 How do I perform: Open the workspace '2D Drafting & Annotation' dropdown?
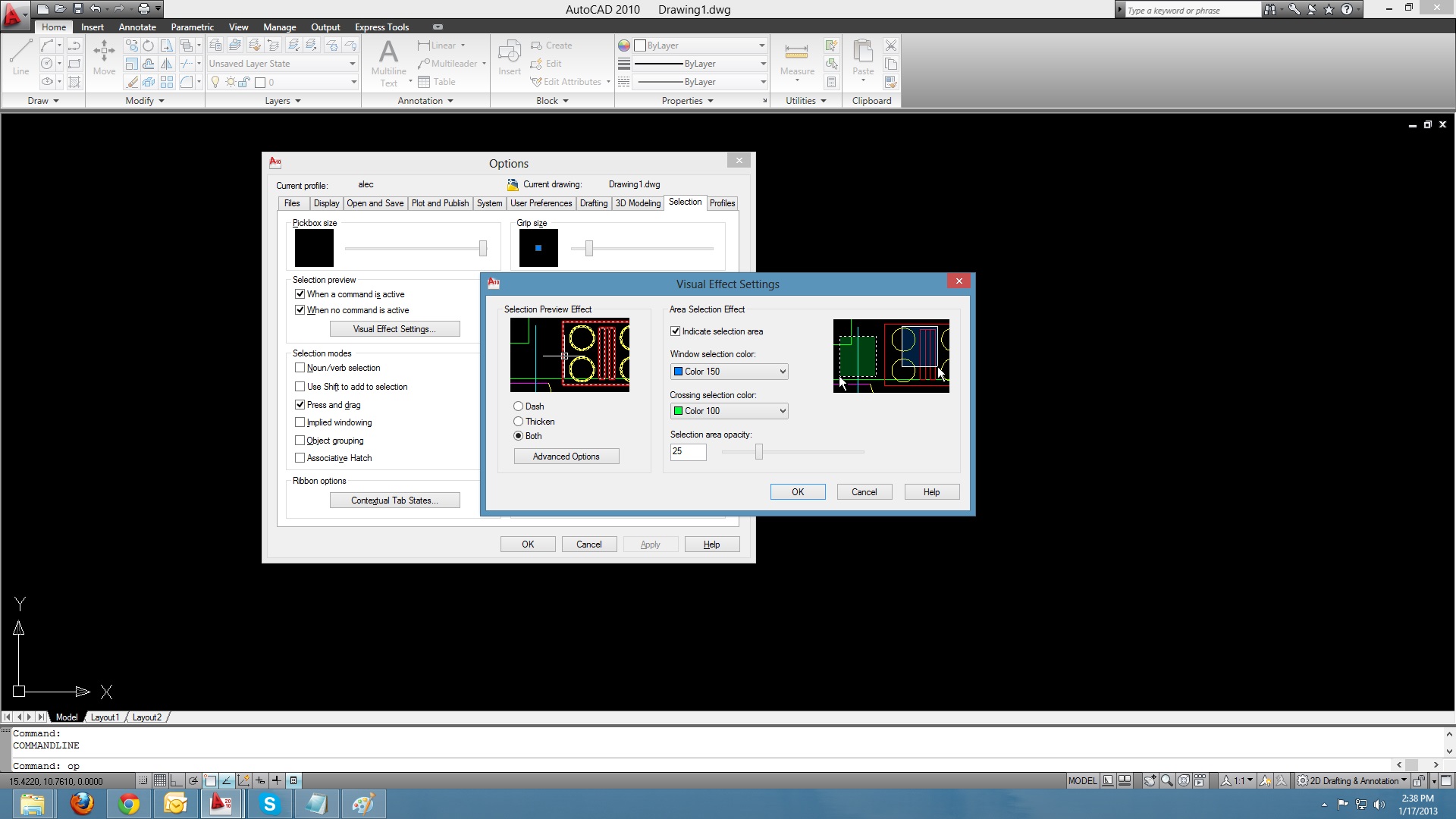tap(1351, 780)
